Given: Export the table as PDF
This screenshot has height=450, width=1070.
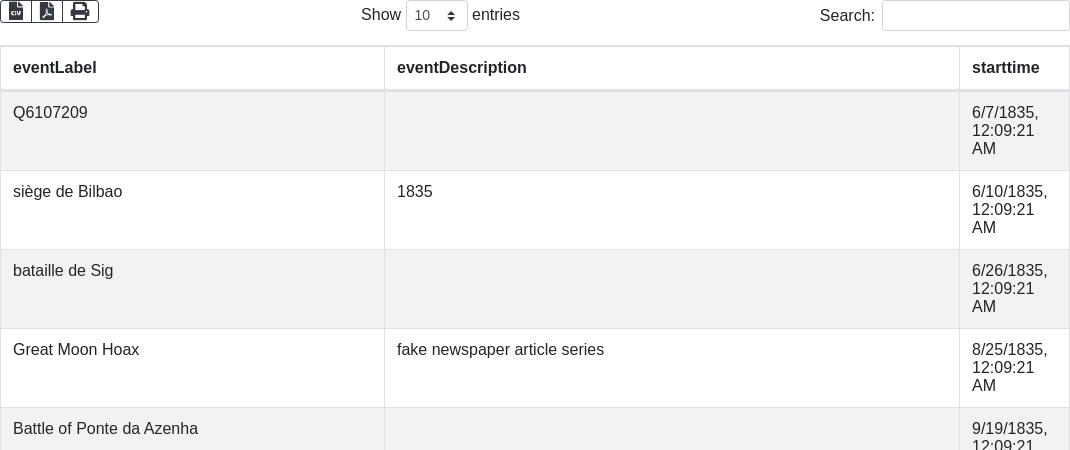Looking at the screenshot, I should pyautogui.click(x=47, y=11).
